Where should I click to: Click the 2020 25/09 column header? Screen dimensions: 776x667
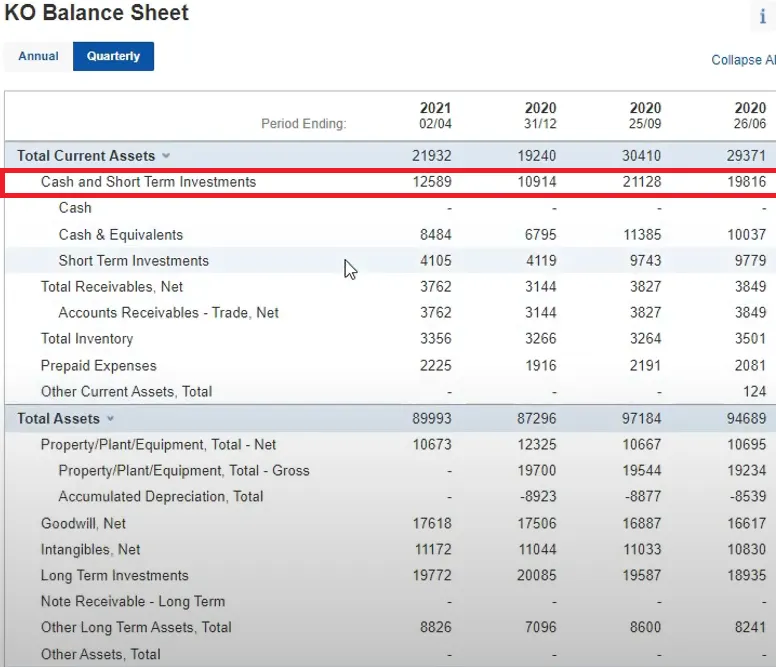(645, 115)
